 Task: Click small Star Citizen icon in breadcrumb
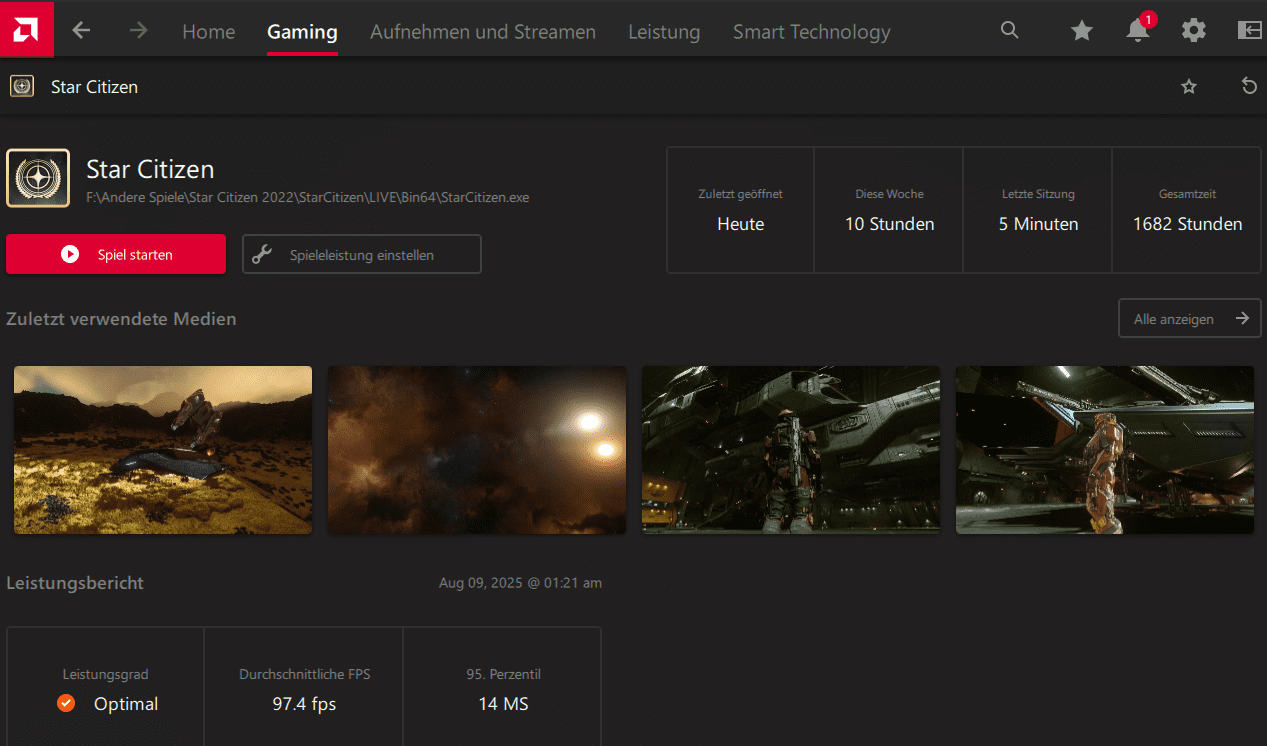click(x=22, y=86)
